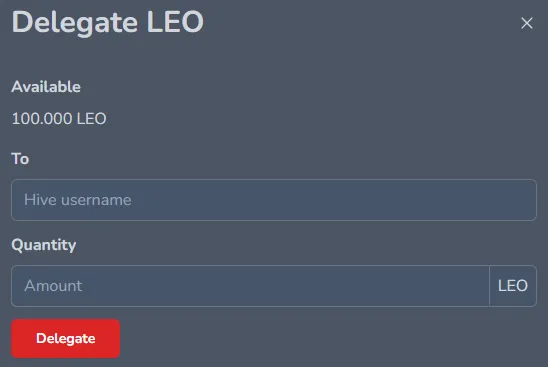Screen dimensions: 548x367
Task: Click the X icon beside the title
Action: tap(527, 23)
